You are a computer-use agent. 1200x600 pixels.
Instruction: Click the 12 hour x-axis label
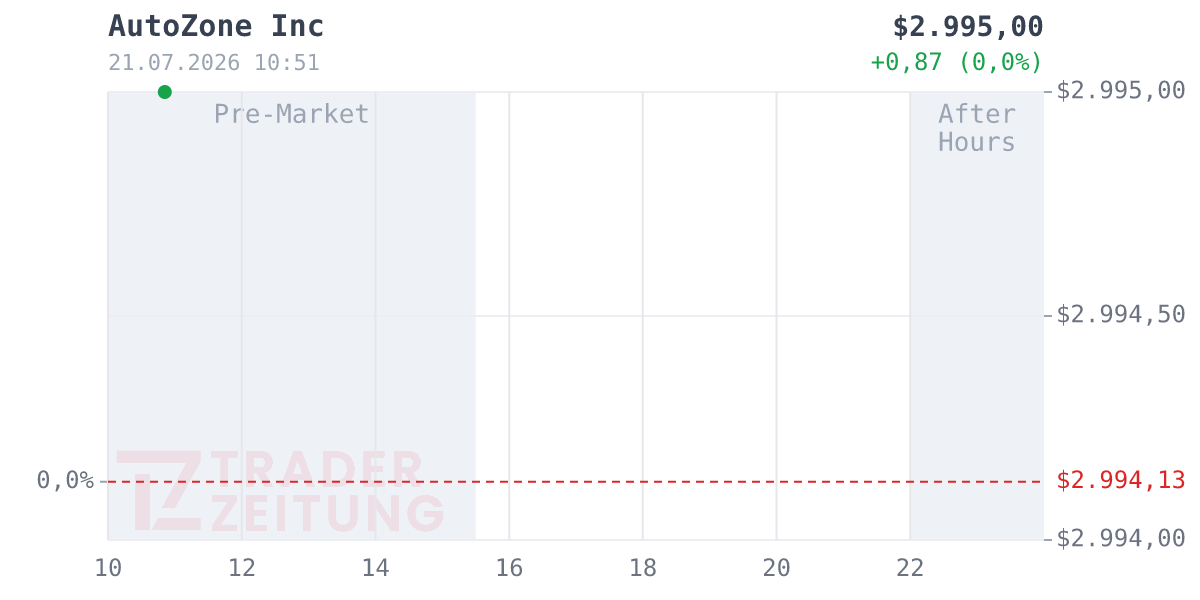coord(242,568)
